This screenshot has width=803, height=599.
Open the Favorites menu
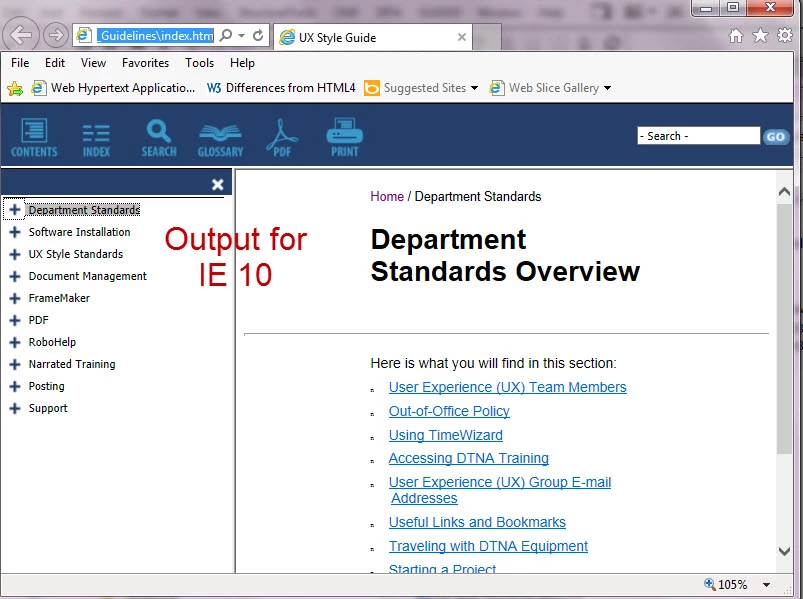coord(145,63)
